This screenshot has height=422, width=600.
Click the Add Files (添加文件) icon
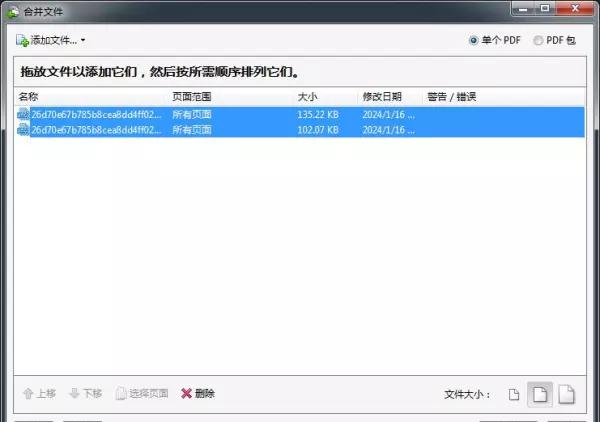(22, 40)
